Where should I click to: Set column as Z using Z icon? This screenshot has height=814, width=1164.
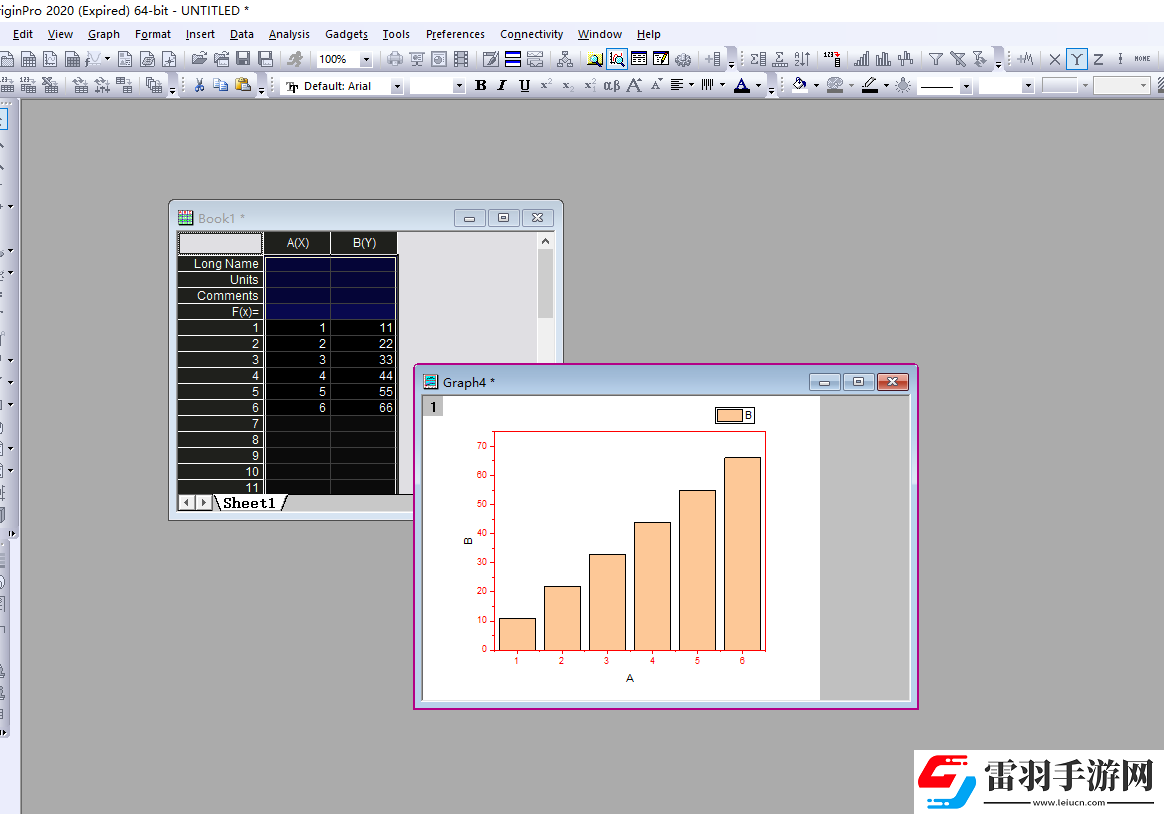pos(1098,60)
